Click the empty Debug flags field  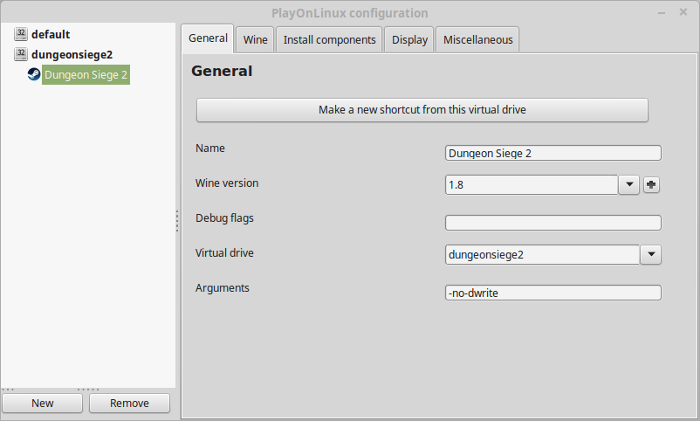point(553,223)
